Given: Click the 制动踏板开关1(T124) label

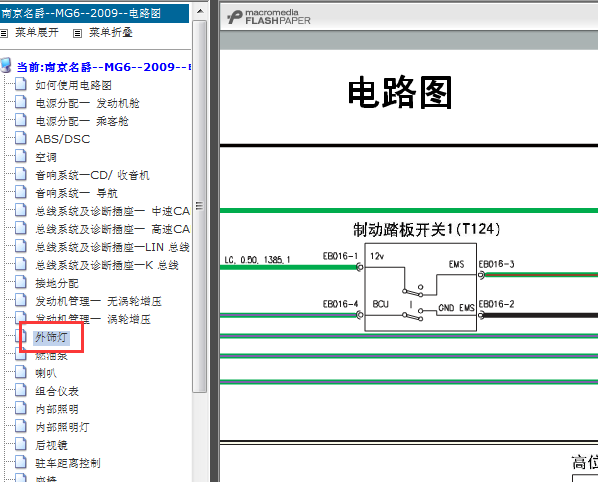Looking at the screenshot, I should tap(426, 230).
